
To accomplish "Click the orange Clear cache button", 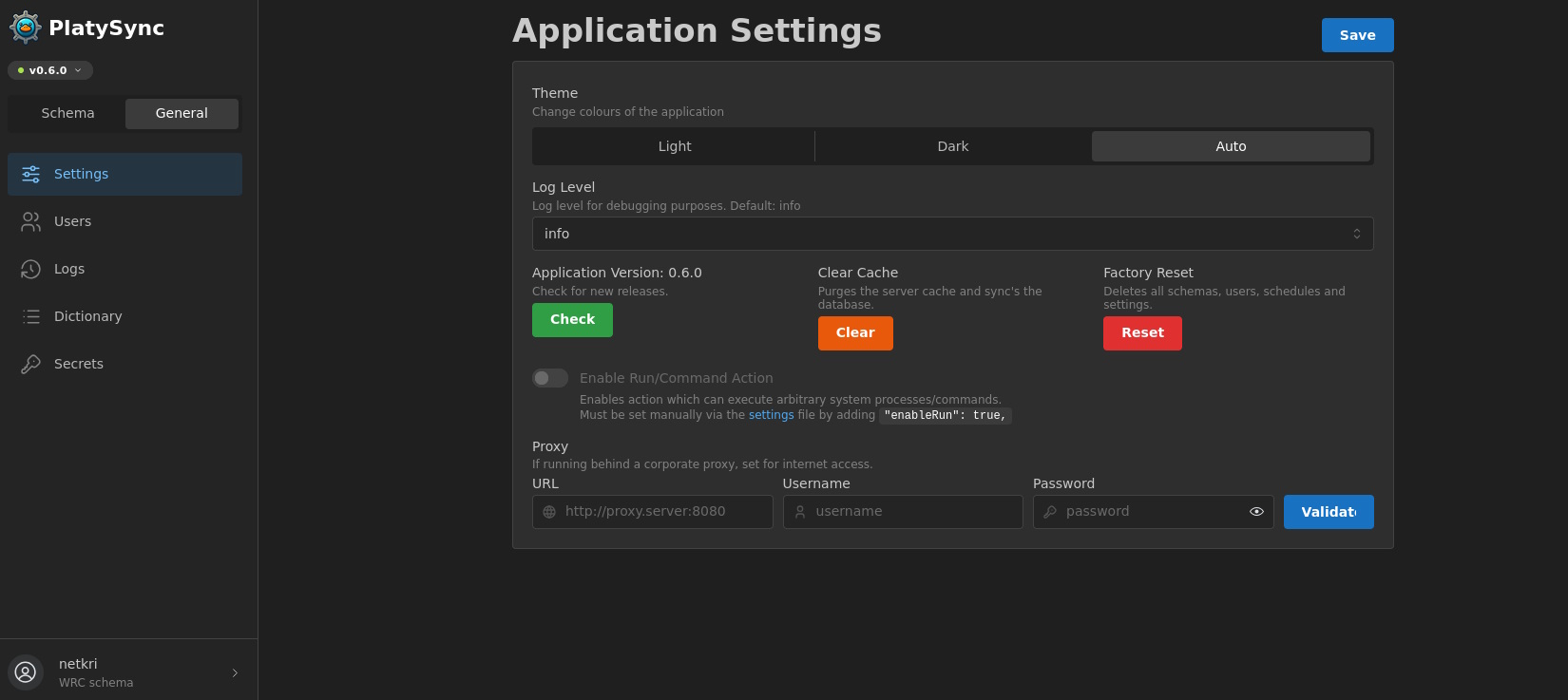I will [x=855, y=333].
